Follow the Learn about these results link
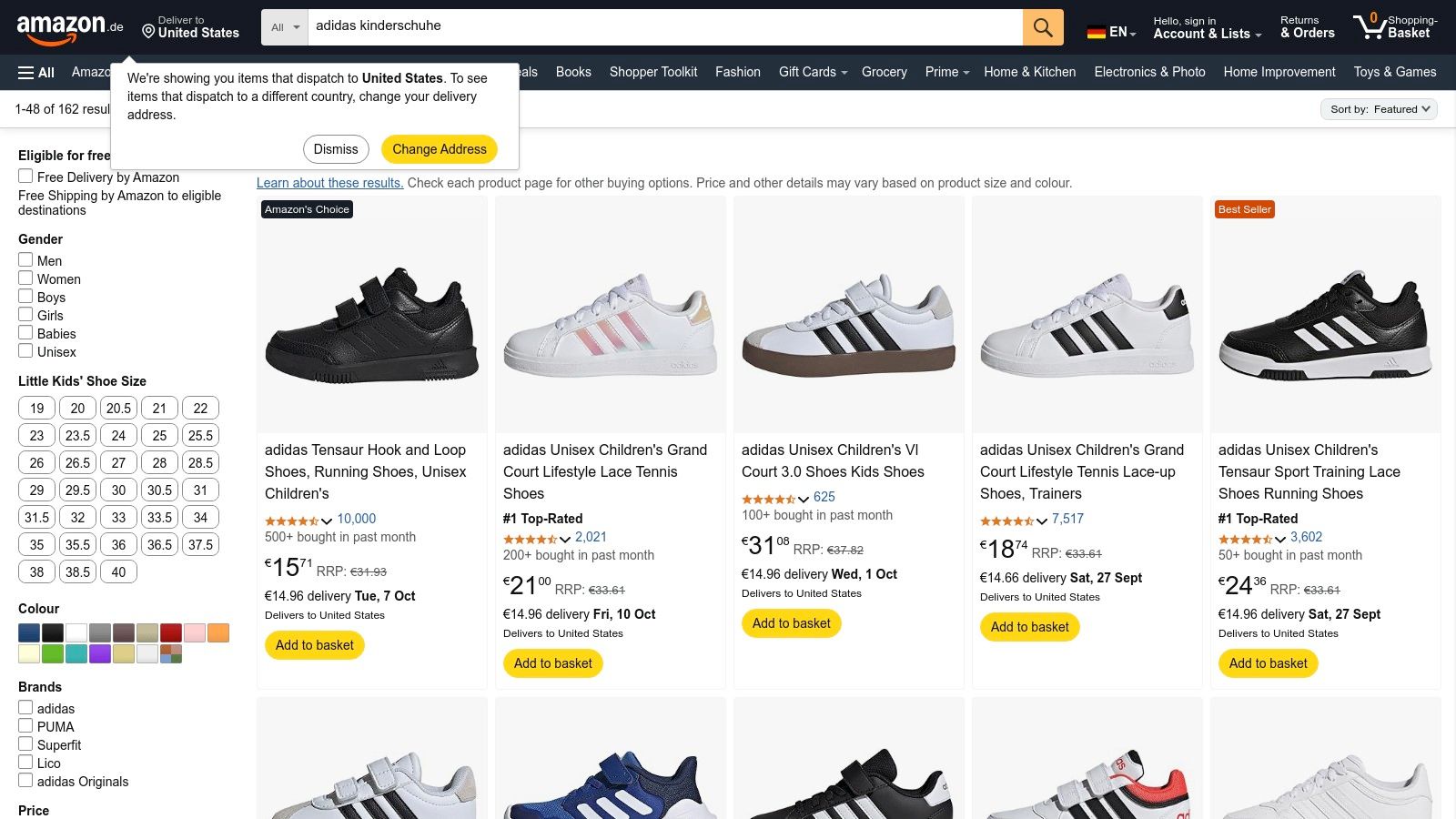The width and height of the screenshot is (1456, 819). click(x=329, y=183)
